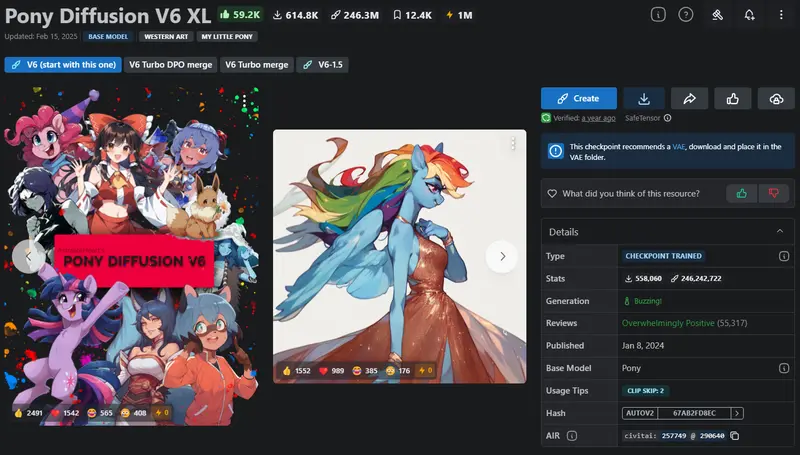Click the WESTERN ART tag
This screenshot has width=800, height=455.
click(166, 37)
